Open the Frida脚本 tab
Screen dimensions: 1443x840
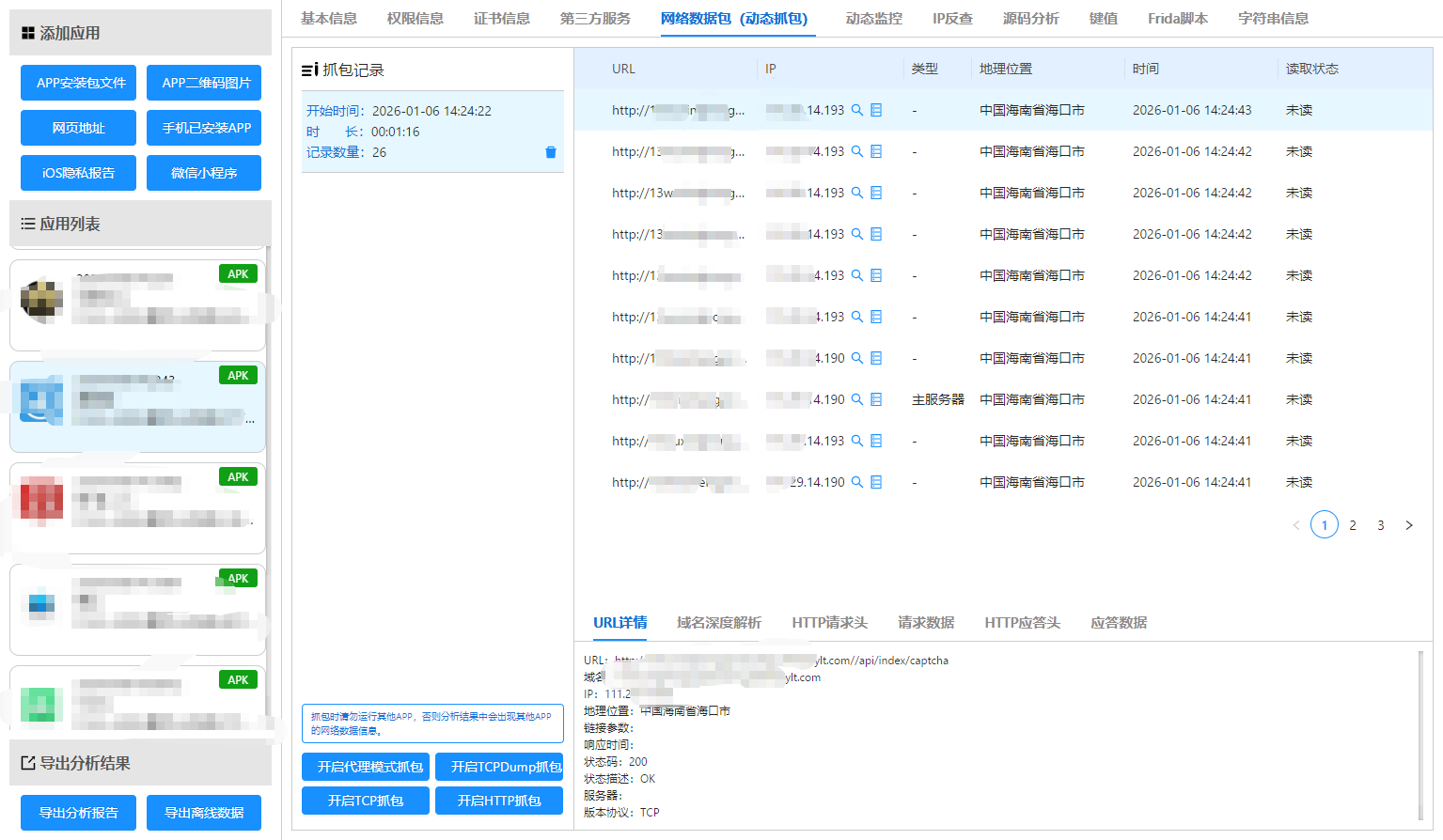pos(1177,19)
